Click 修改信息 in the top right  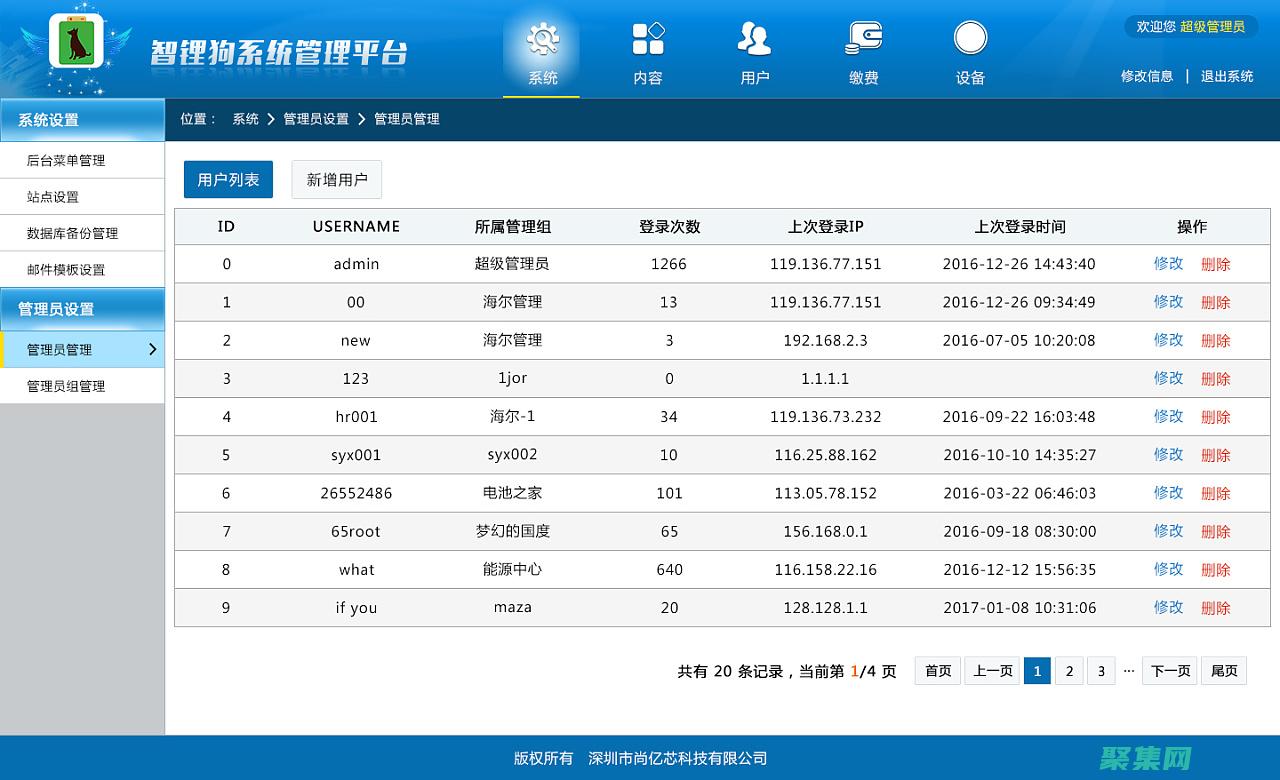coord(1147,75)
